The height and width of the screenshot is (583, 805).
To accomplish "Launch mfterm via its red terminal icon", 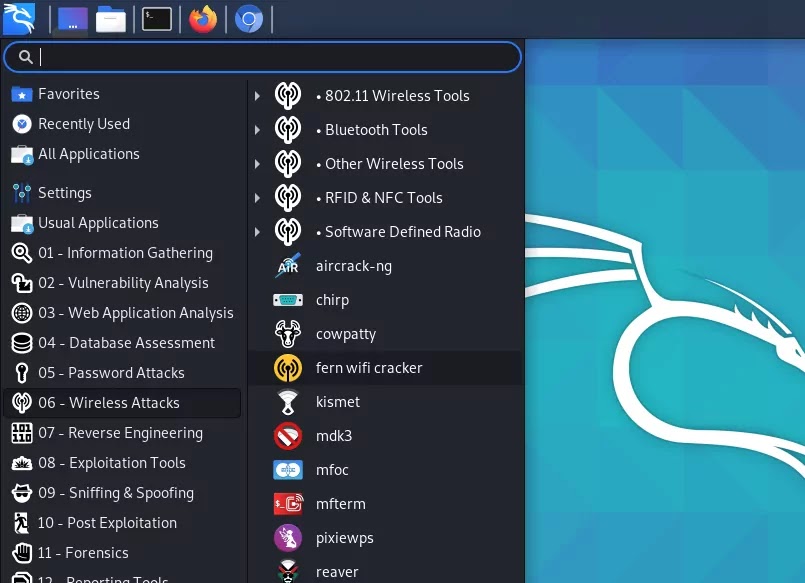I will (288, 504).
